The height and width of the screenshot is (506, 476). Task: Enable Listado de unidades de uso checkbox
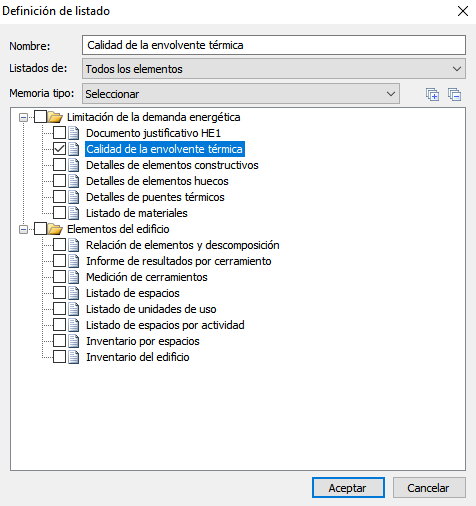coord(59,309)
